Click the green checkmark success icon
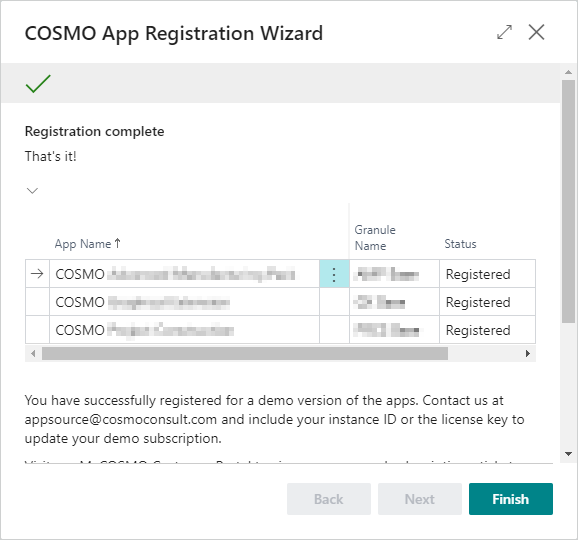 (38, 83)
